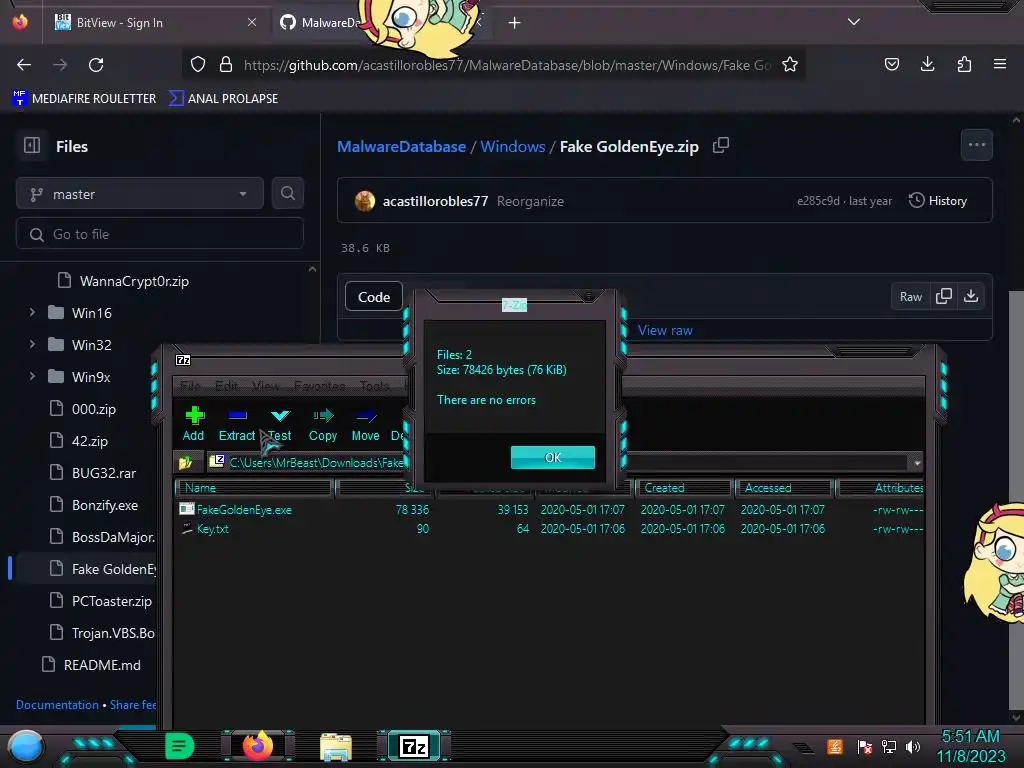1024x768 pixels.
Task: Open the Tools menu in 7-Zip
Action: coord(375,386)
